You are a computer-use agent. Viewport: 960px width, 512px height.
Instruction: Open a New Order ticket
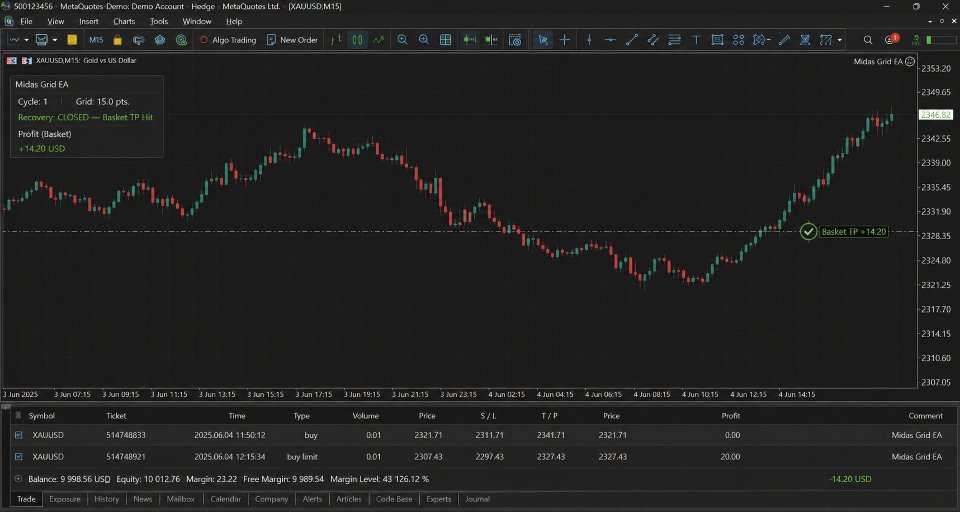(x=292, y=40)
